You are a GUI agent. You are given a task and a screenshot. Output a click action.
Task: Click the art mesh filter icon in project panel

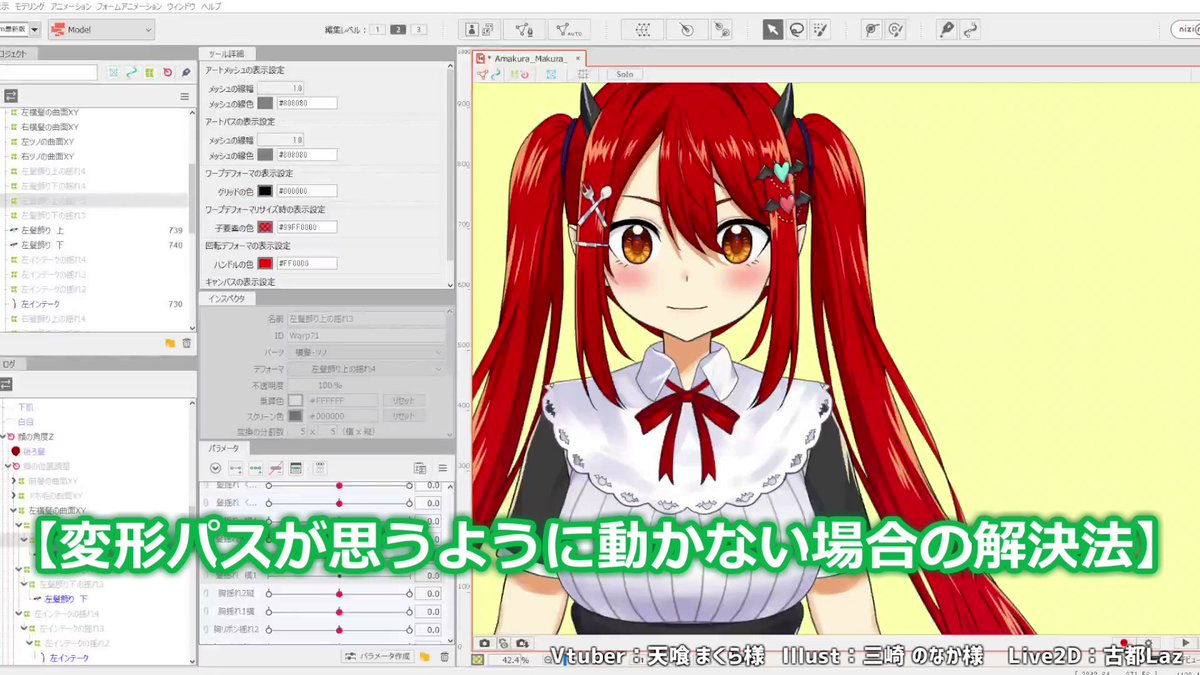click(113, 72)
